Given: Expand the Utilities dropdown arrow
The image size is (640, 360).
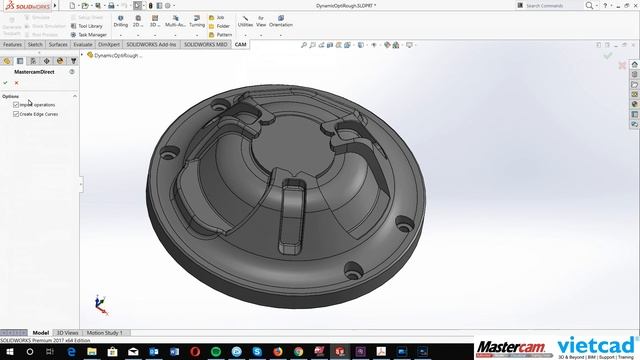Looking at the screenshot, I should pyautogui.click(x=245, y=35).
